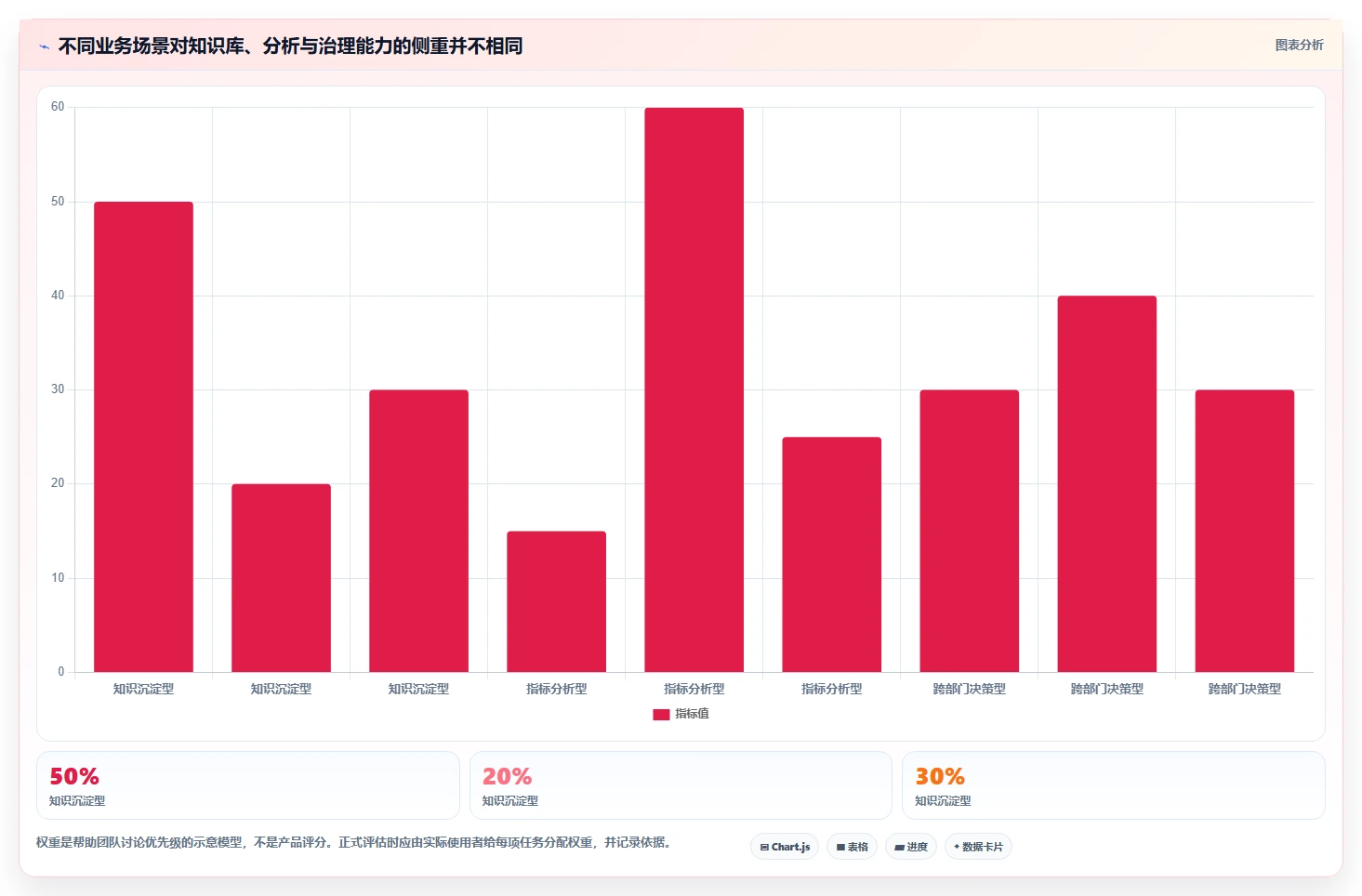Click y-axis tick label 30
Screen dimensions: 1362x896
pyautogui.click(x=58, y=389)
